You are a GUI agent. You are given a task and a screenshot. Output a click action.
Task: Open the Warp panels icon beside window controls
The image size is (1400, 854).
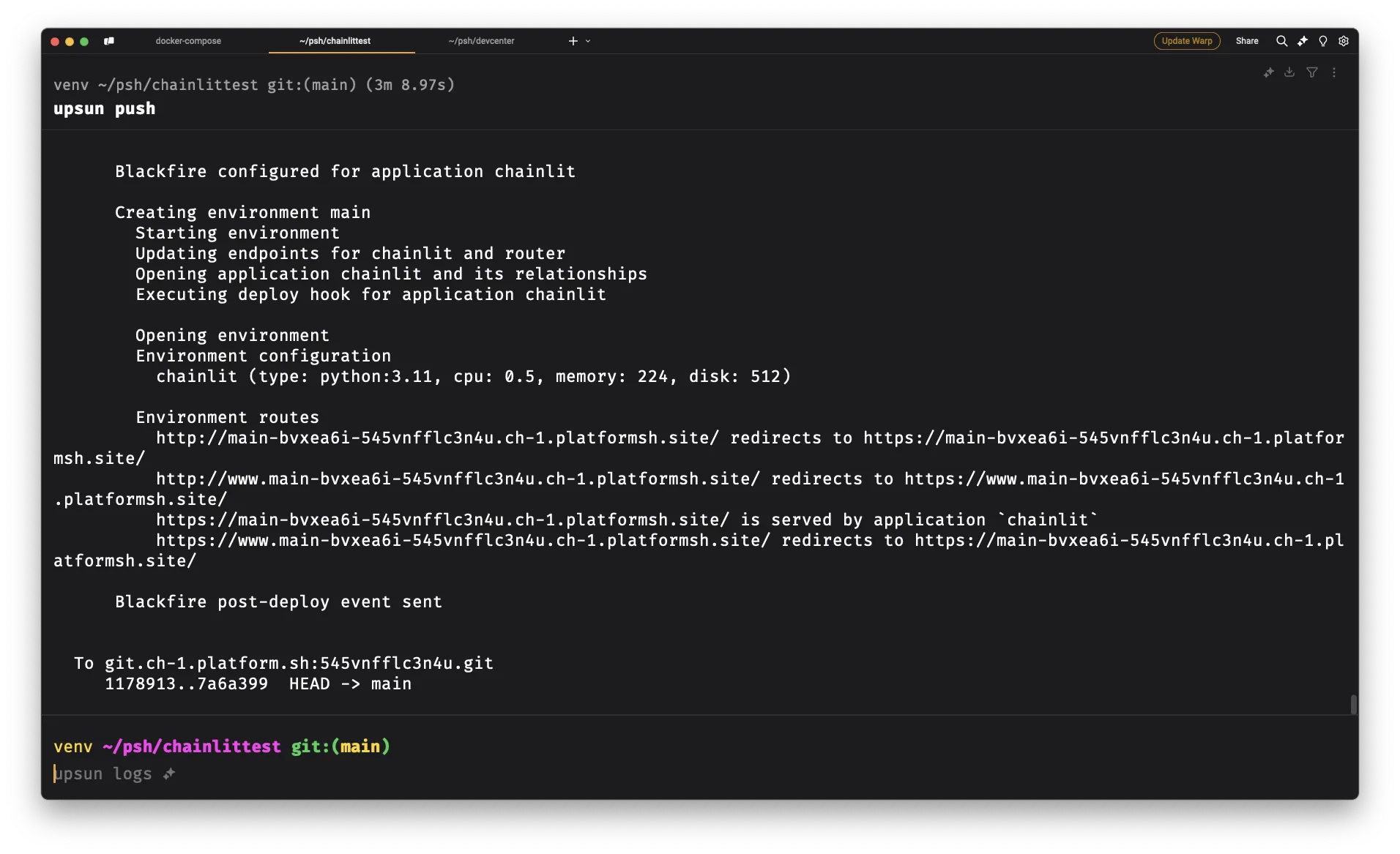pyautogui.click(x=109, y=41)
